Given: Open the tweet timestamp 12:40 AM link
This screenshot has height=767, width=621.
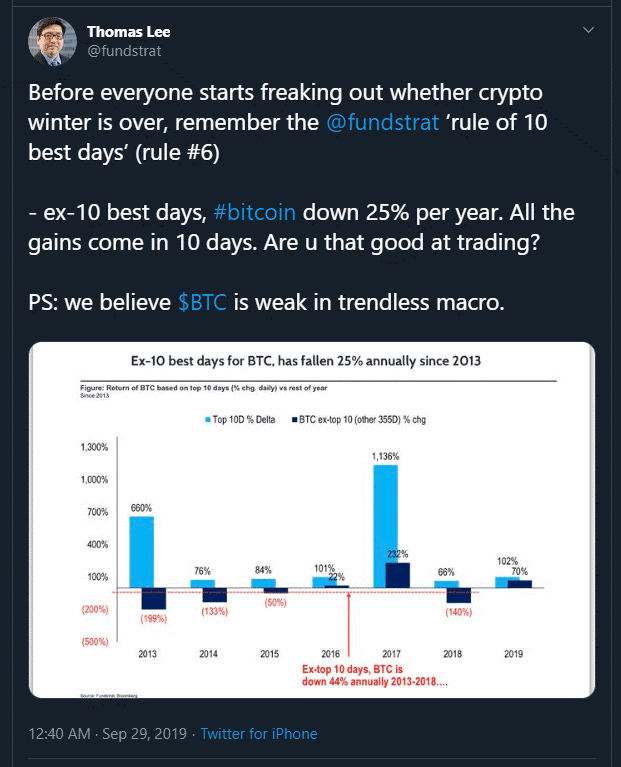Looking at the screenshot, I should (x=58, y=734).
